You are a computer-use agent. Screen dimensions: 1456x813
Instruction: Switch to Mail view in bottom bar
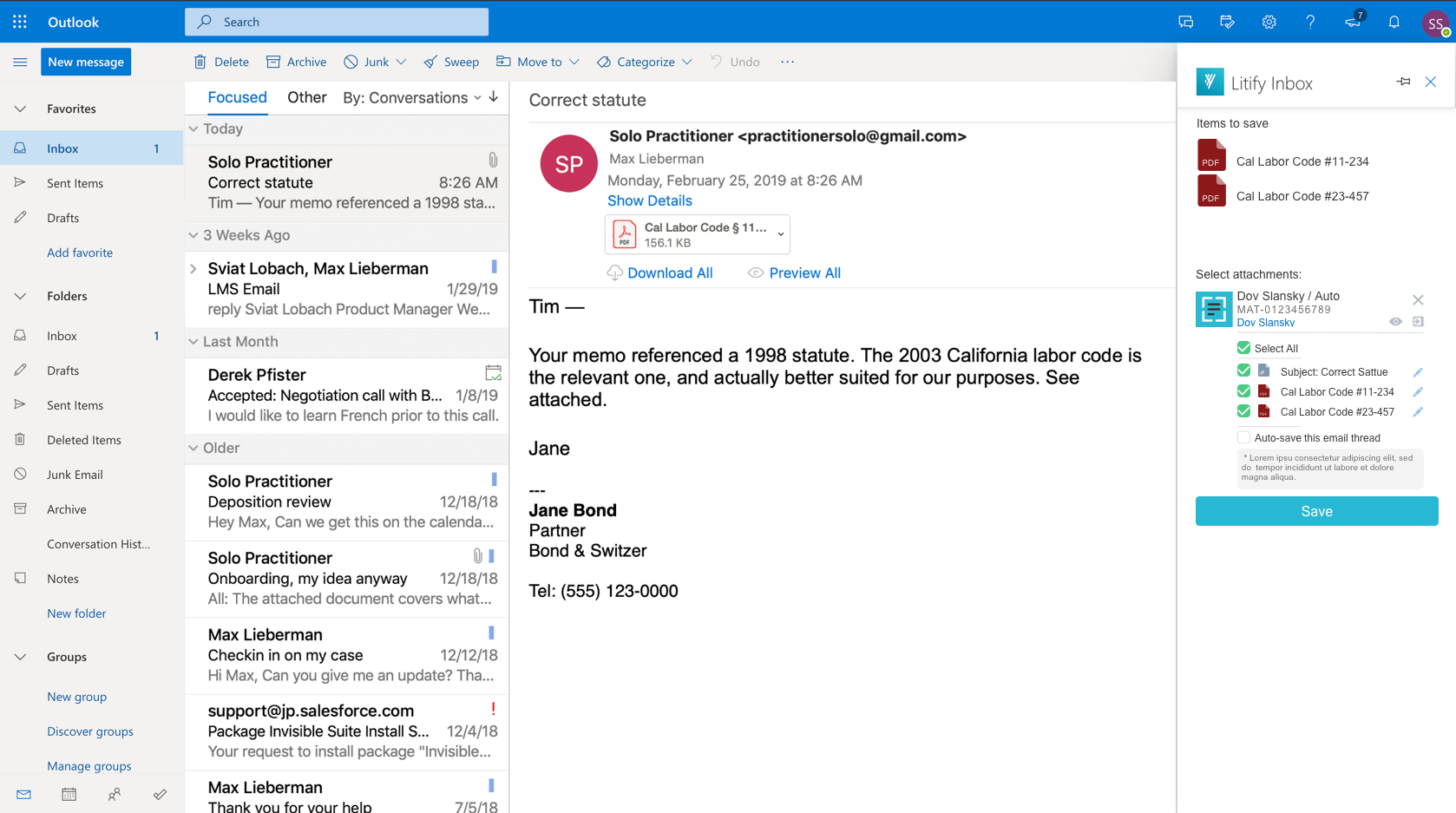click(x=23, y=795)
